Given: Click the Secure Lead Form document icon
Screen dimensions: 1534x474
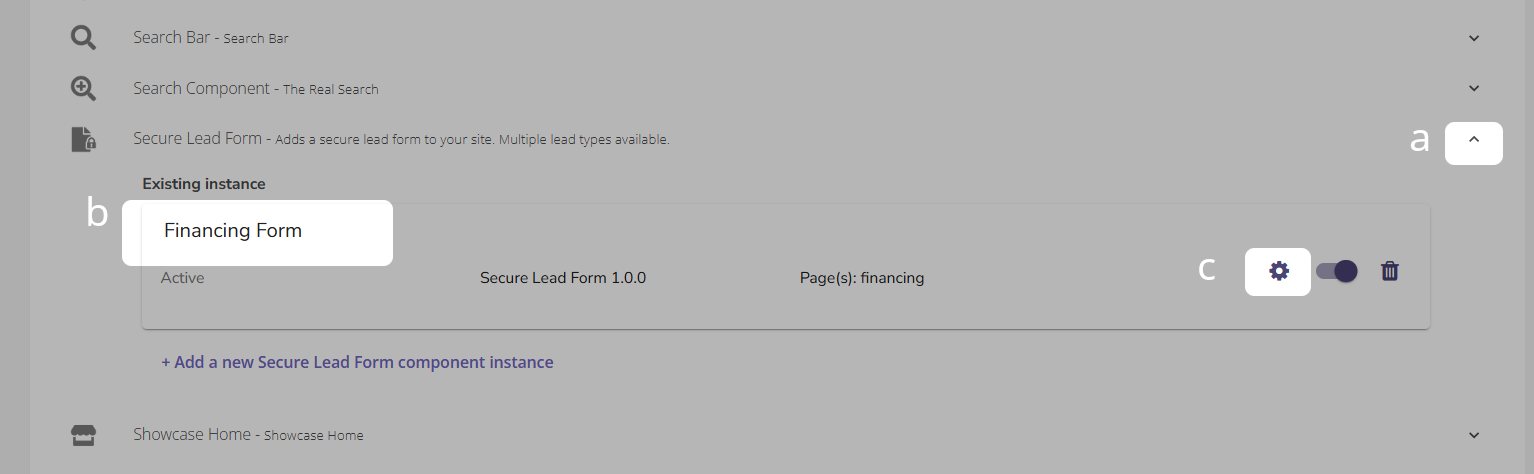Looking at the screenshot, I should click(83, 139).
